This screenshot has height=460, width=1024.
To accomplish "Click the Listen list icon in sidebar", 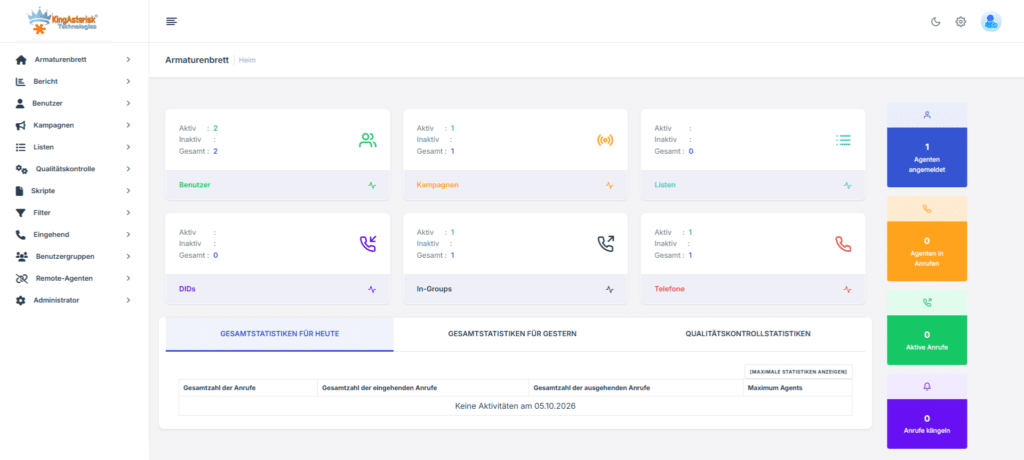I will pyautogui.click(x=20, y=147).
